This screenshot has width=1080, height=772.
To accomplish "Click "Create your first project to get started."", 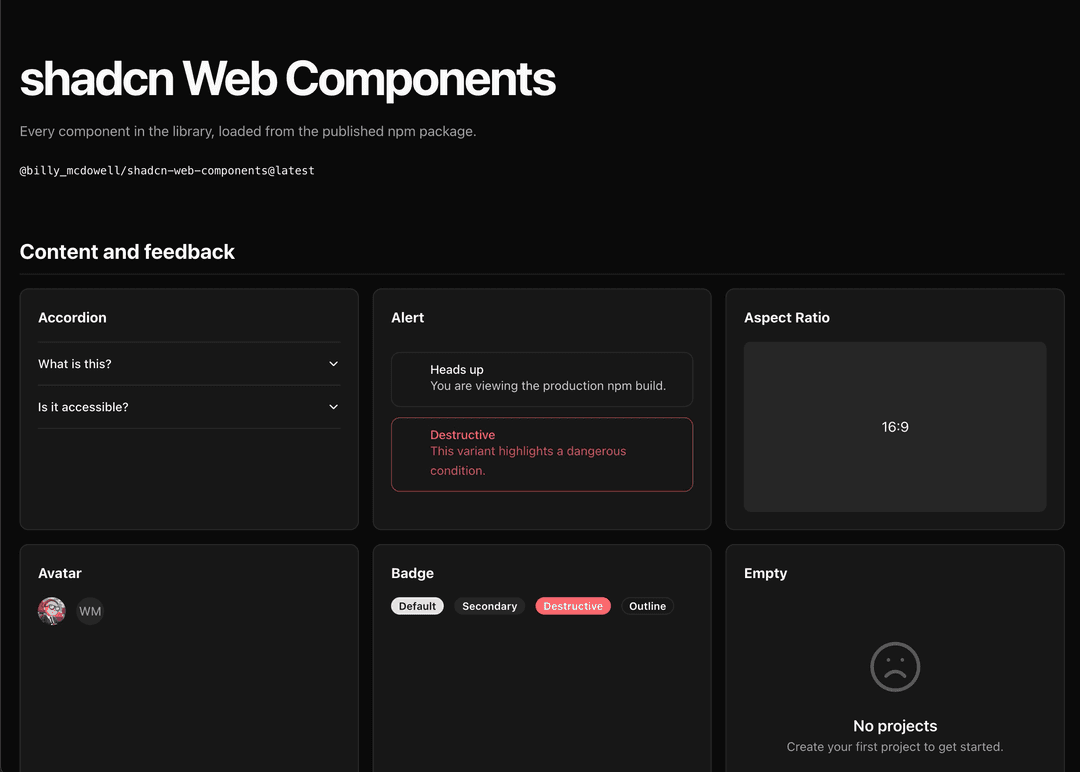I will coord(895,747).
